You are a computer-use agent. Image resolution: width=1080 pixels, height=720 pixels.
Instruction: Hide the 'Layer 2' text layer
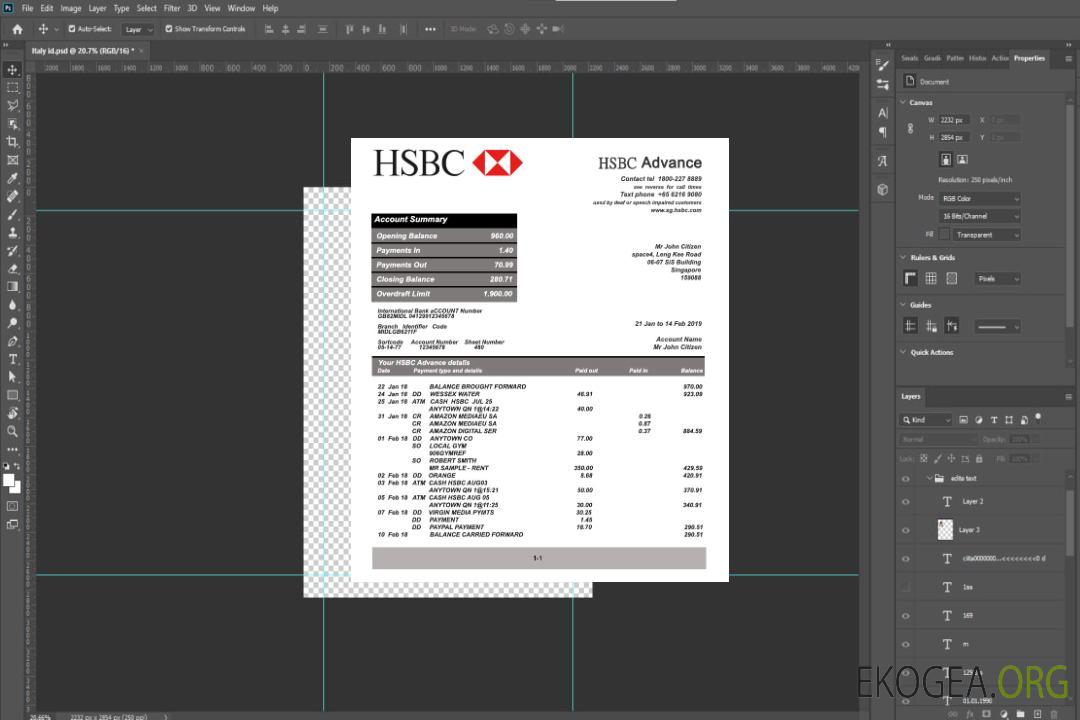pos(906,502)
